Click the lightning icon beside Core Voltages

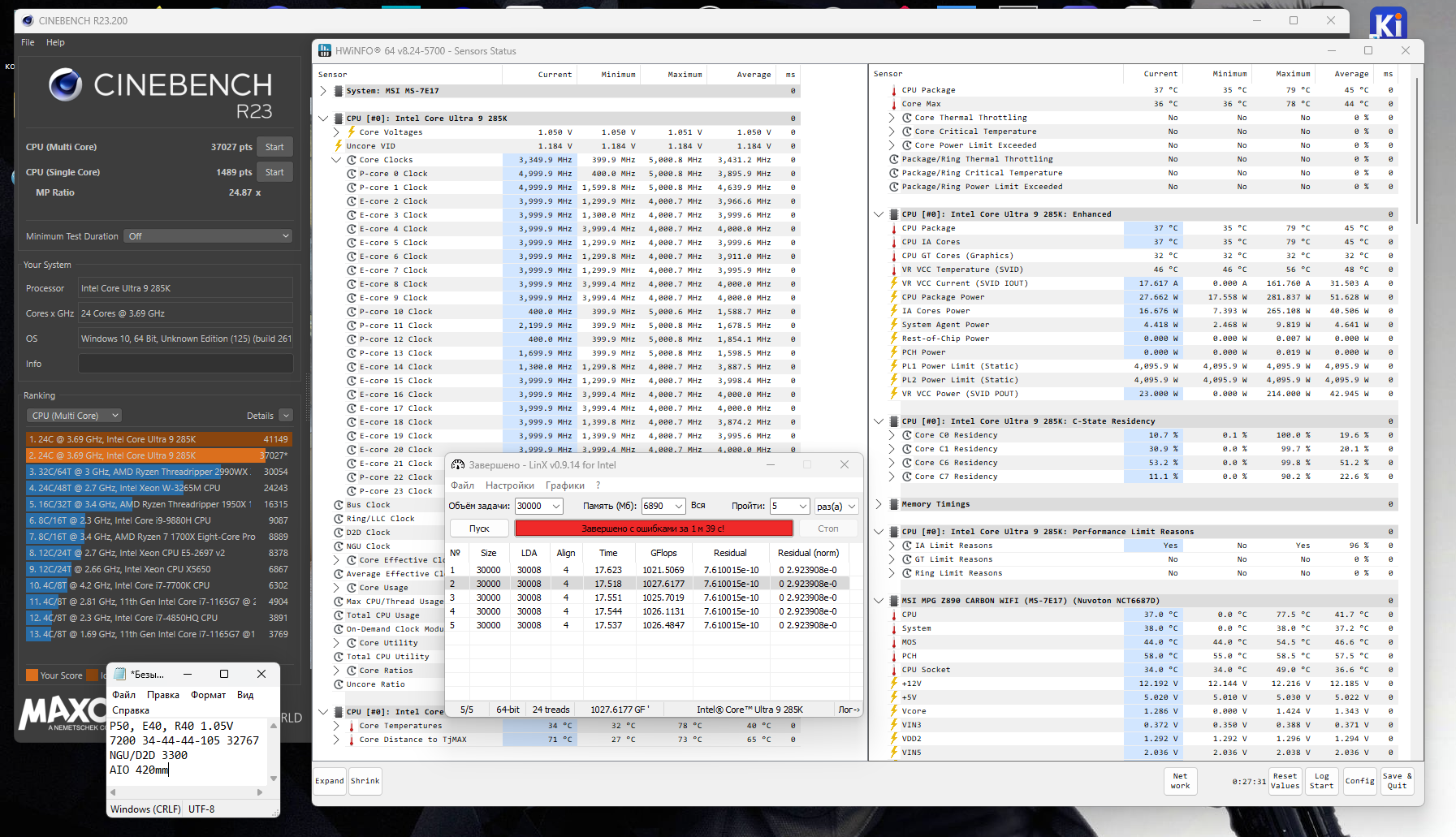[x=352, y=132]
